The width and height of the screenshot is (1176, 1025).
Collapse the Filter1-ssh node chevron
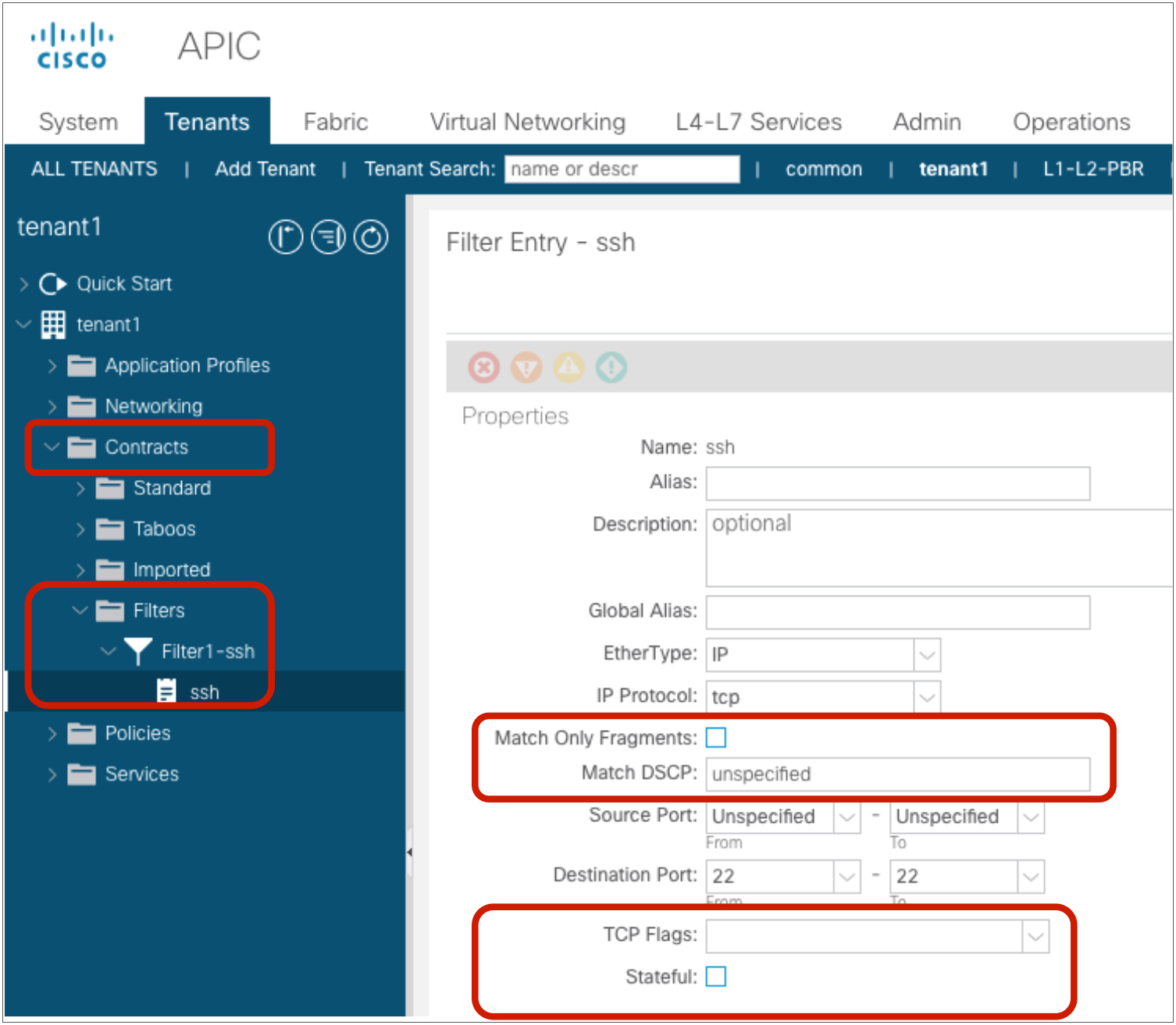click(x=109, y=650)
